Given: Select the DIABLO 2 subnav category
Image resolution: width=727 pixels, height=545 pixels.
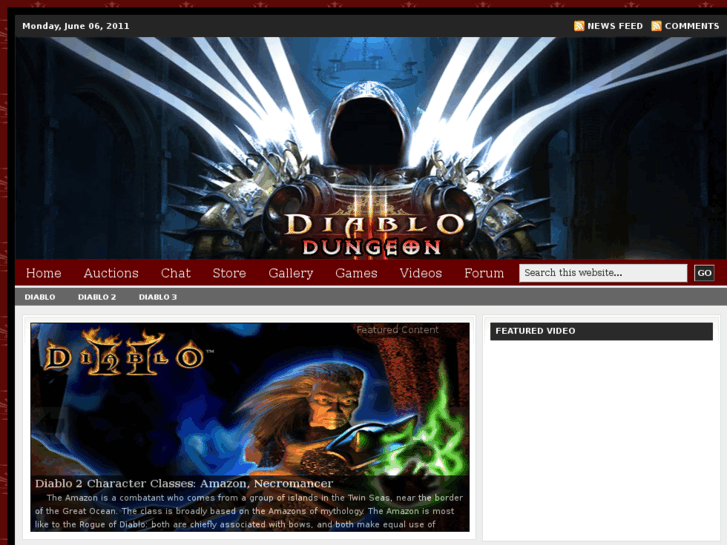Looking at the screenshot, I should coord(97,297).
